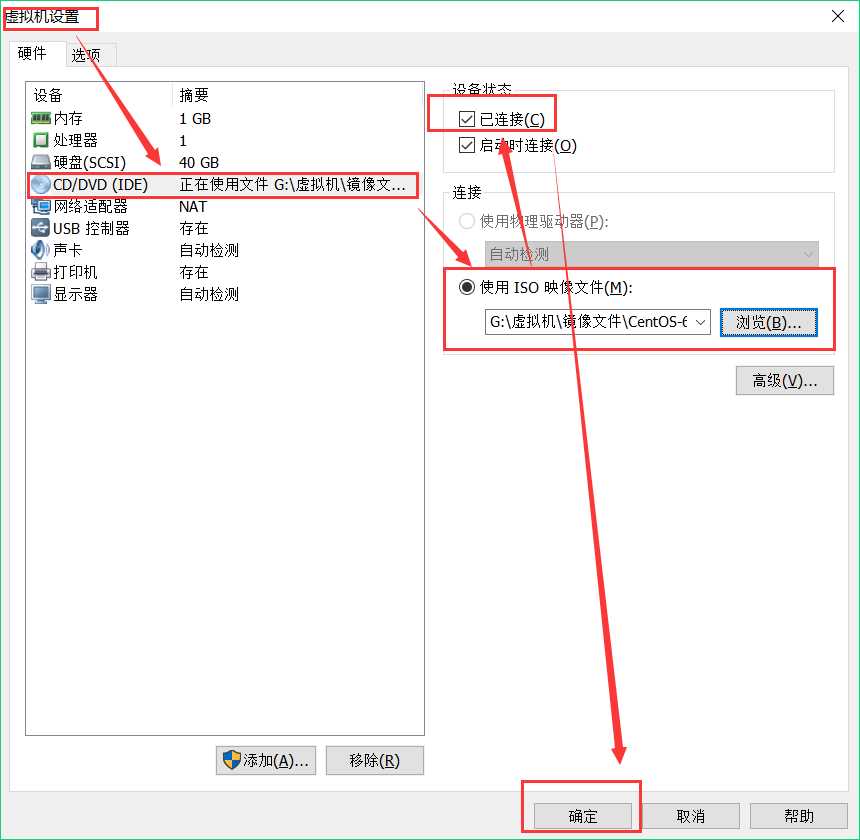This screenshot has height=840, width=860.
Task: Toggle the 启动时连接(O) checkbox
Action: click(x=467, y=145)
